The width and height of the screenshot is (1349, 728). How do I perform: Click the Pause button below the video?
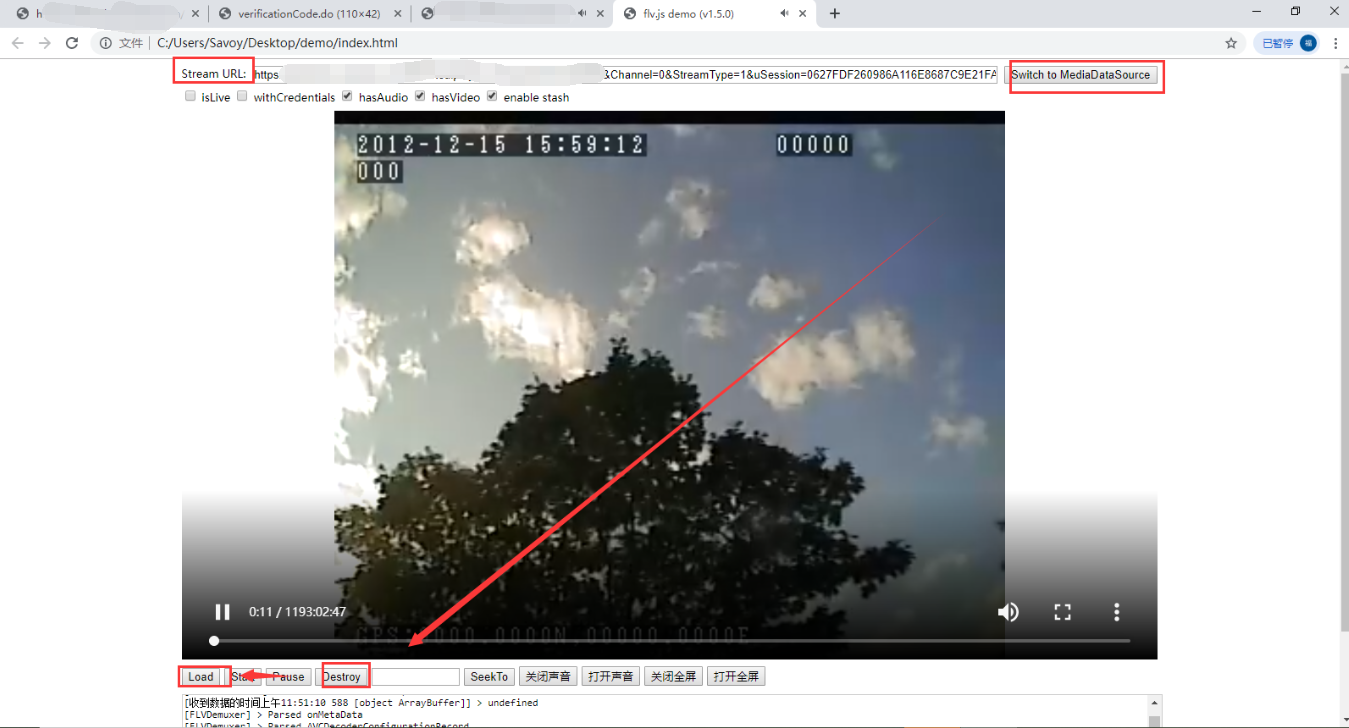pyautogui.click(x=289, y=677)
